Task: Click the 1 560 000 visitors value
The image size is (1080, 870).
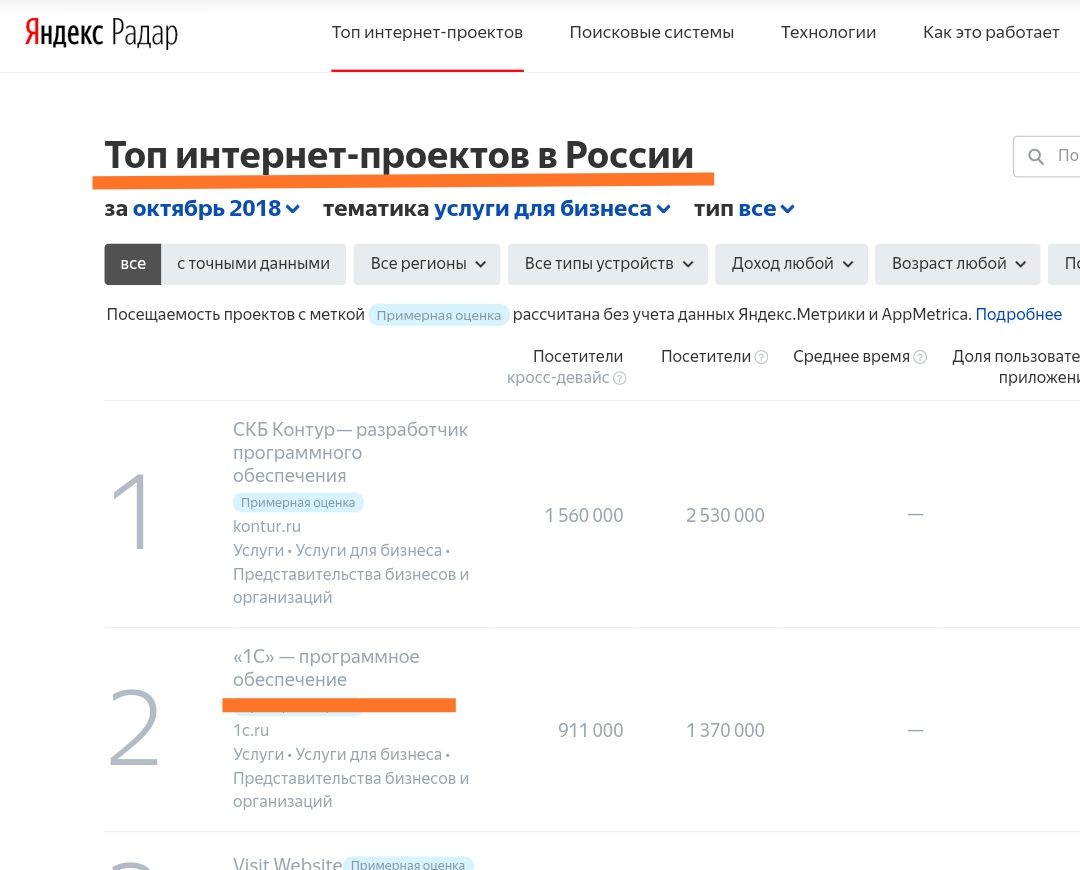Action: coord(583,515)
